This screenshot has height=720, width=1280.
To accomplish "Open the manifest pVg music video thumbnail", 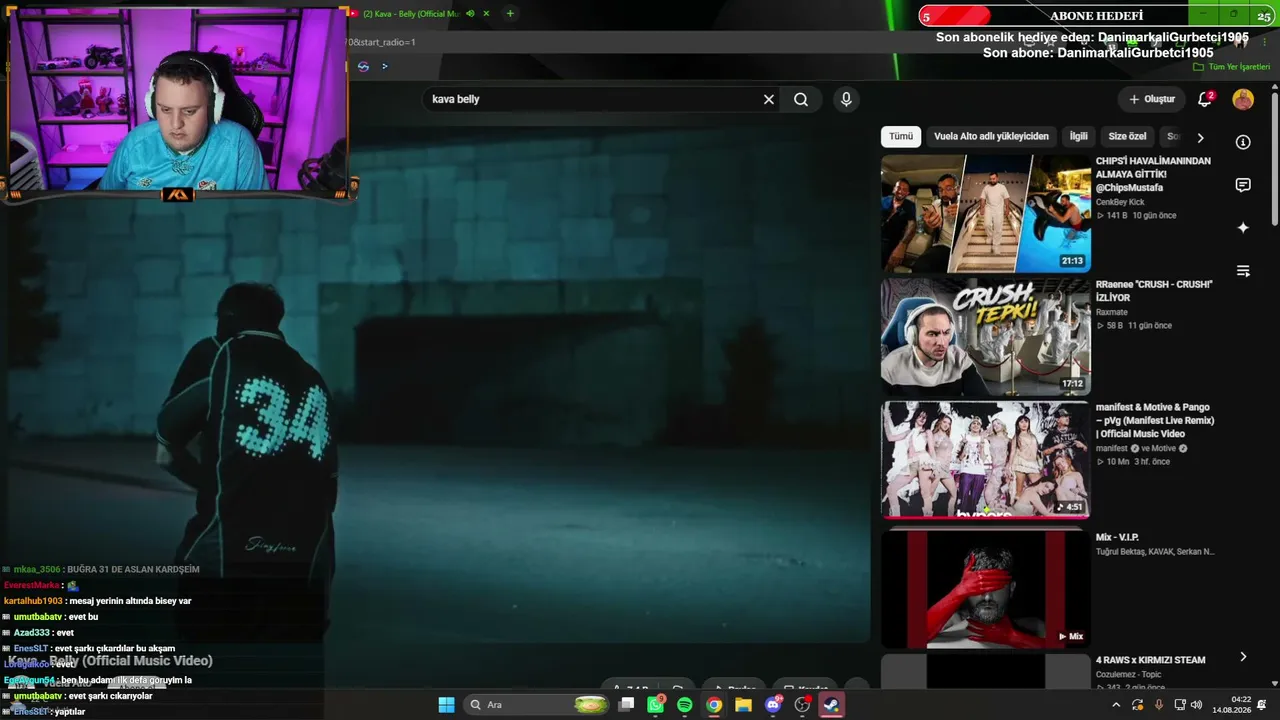I will (x=986, y=459).
